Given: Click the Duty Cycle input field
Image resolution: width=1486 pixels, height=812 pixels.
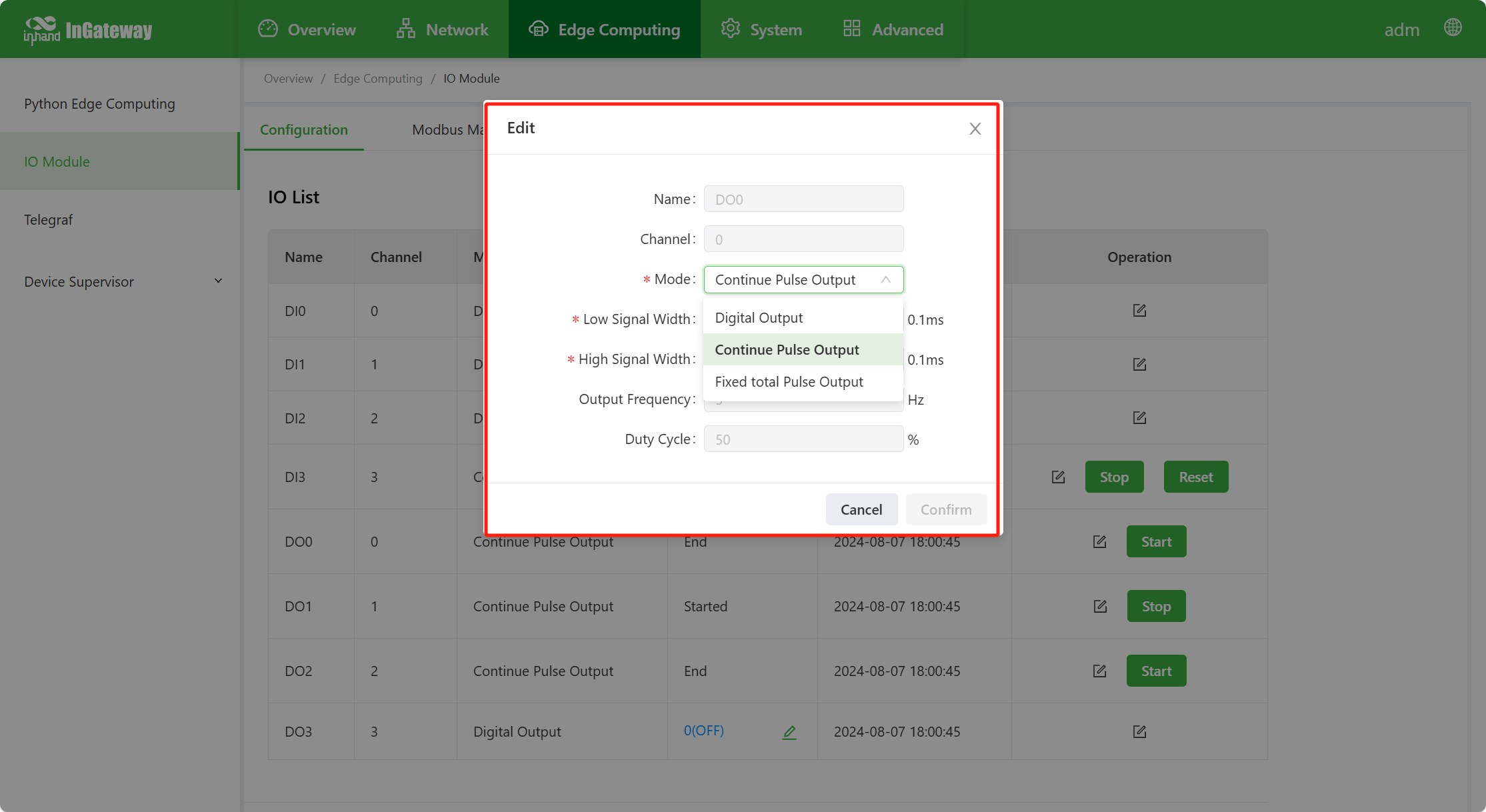Looking at the screenshot, I should 803,439.
